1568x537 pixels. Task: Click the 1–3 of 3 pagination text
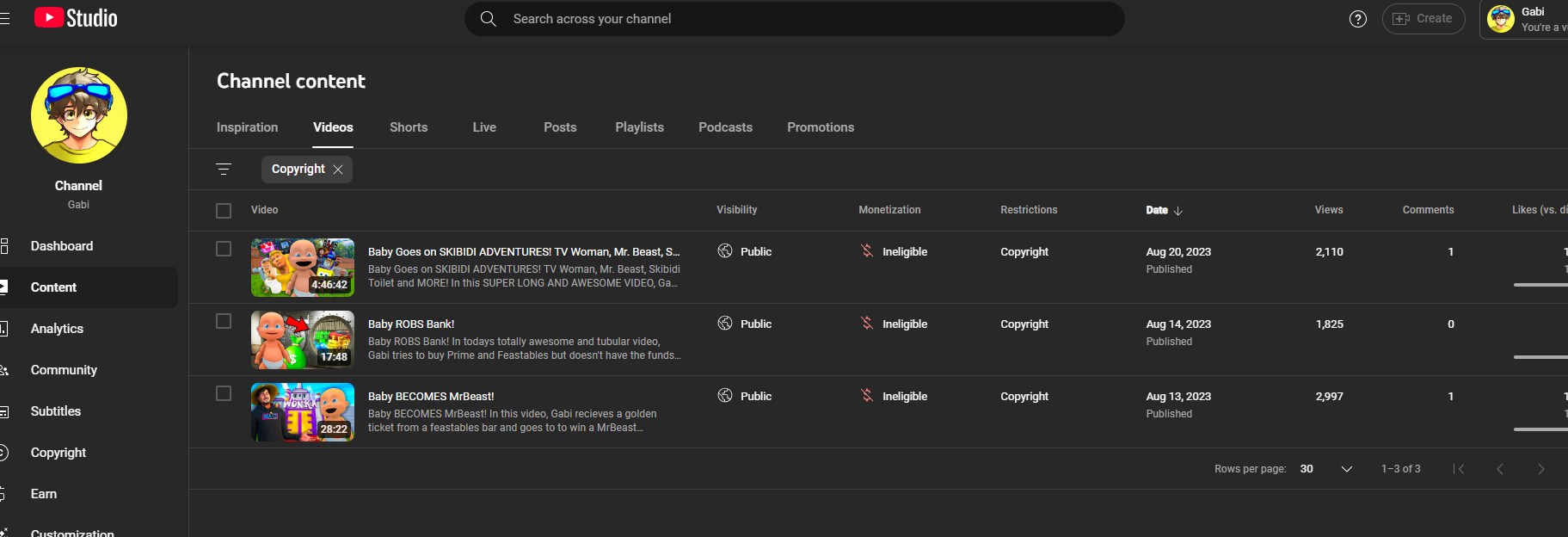(1401, 469)
